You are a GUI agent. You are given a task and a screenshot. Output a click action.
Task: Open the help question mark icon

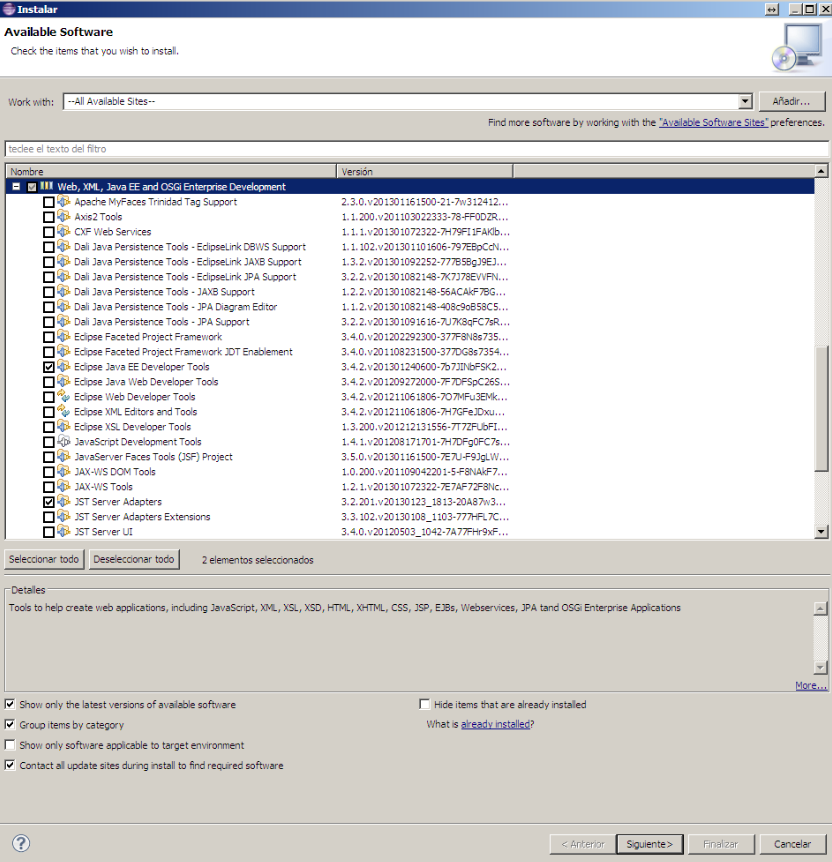tap(21, 843)
